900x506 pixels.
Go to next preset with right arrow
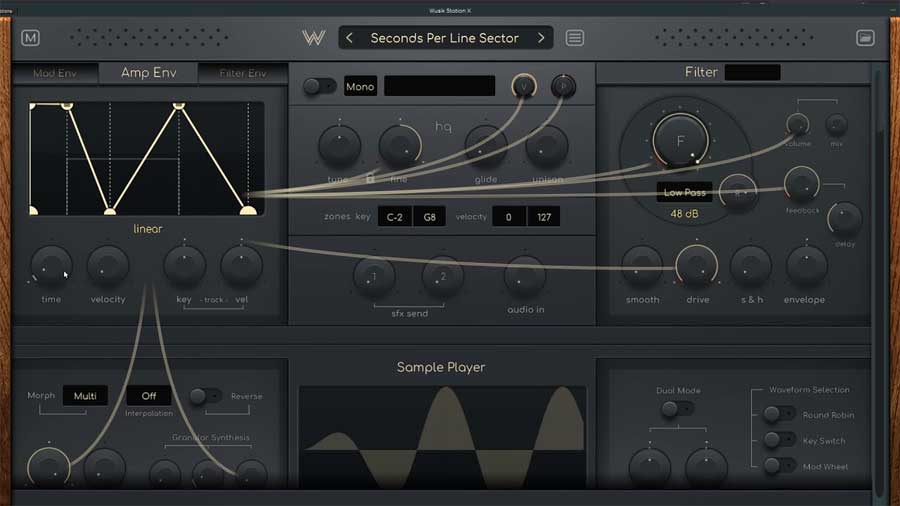[541, 38]
